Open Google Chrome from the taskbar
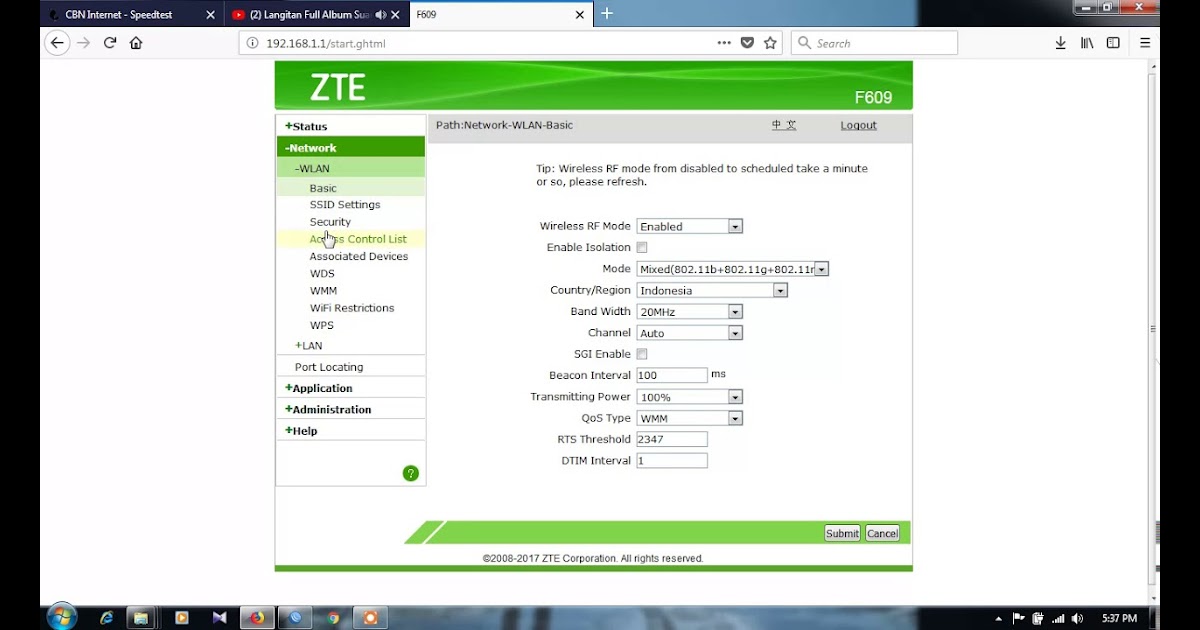Image resolution: width=1200 pixels, height=630 pixels. [x=333, y=618]
